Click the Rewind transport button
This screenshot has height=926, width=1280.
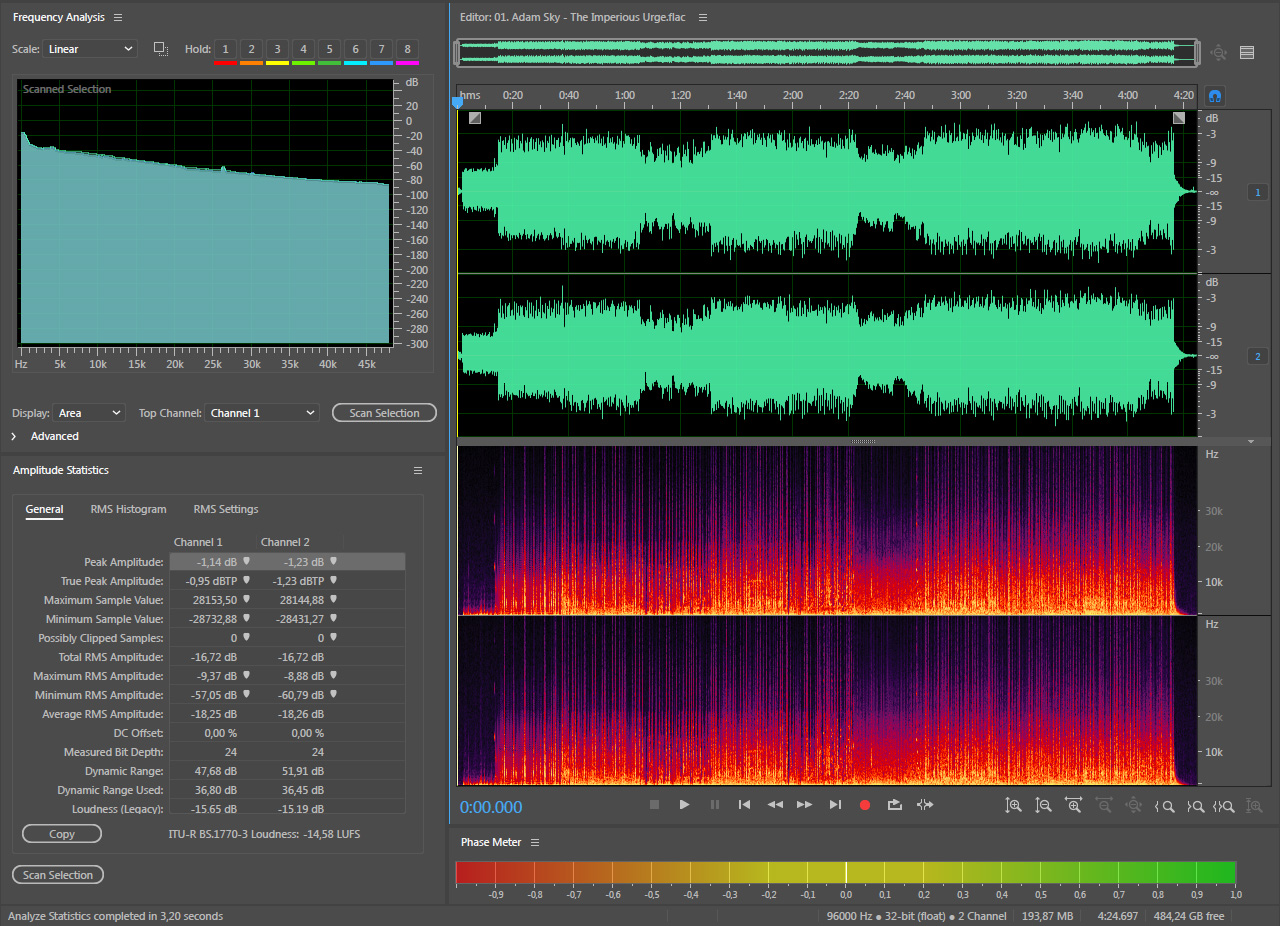click(775, 804)
